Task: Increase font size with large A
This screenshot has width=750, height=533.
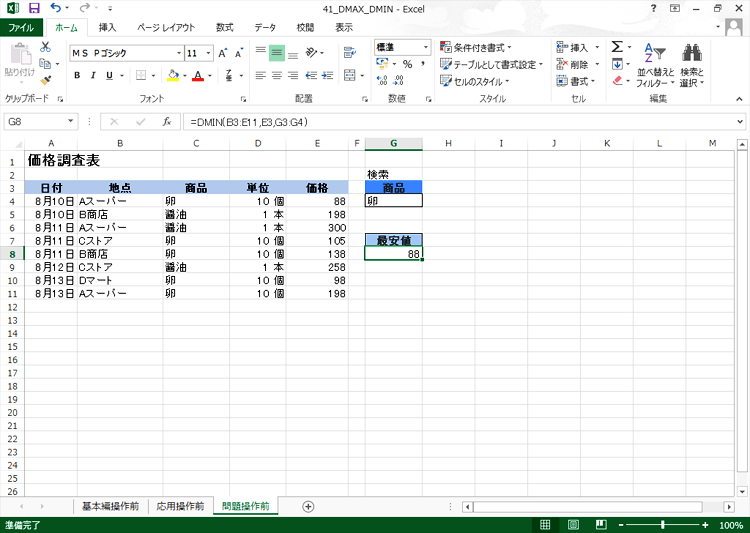Action: pyautogui.click(x=222, y=53)
